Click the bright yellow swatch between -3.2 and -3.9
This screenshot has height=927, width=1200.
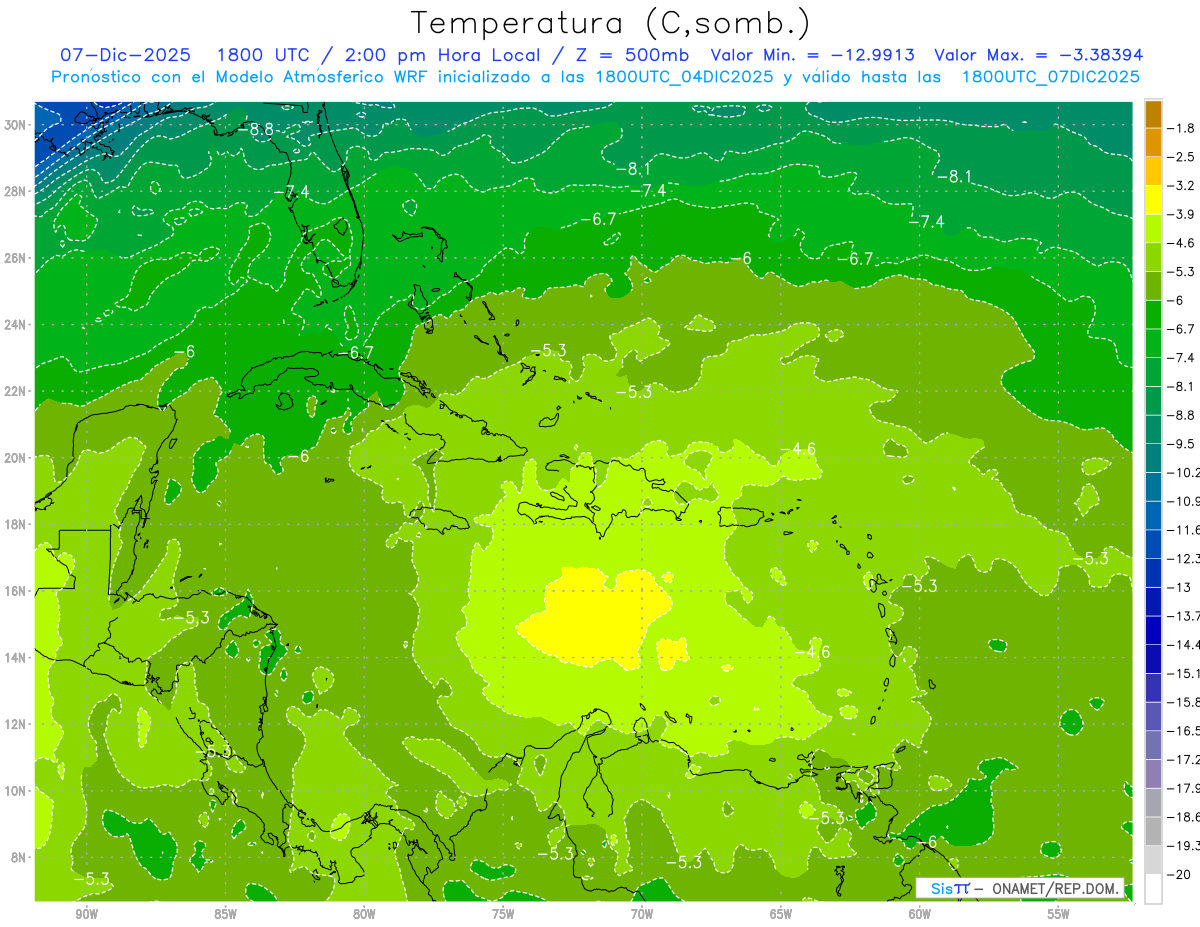tap(1153, 200)
